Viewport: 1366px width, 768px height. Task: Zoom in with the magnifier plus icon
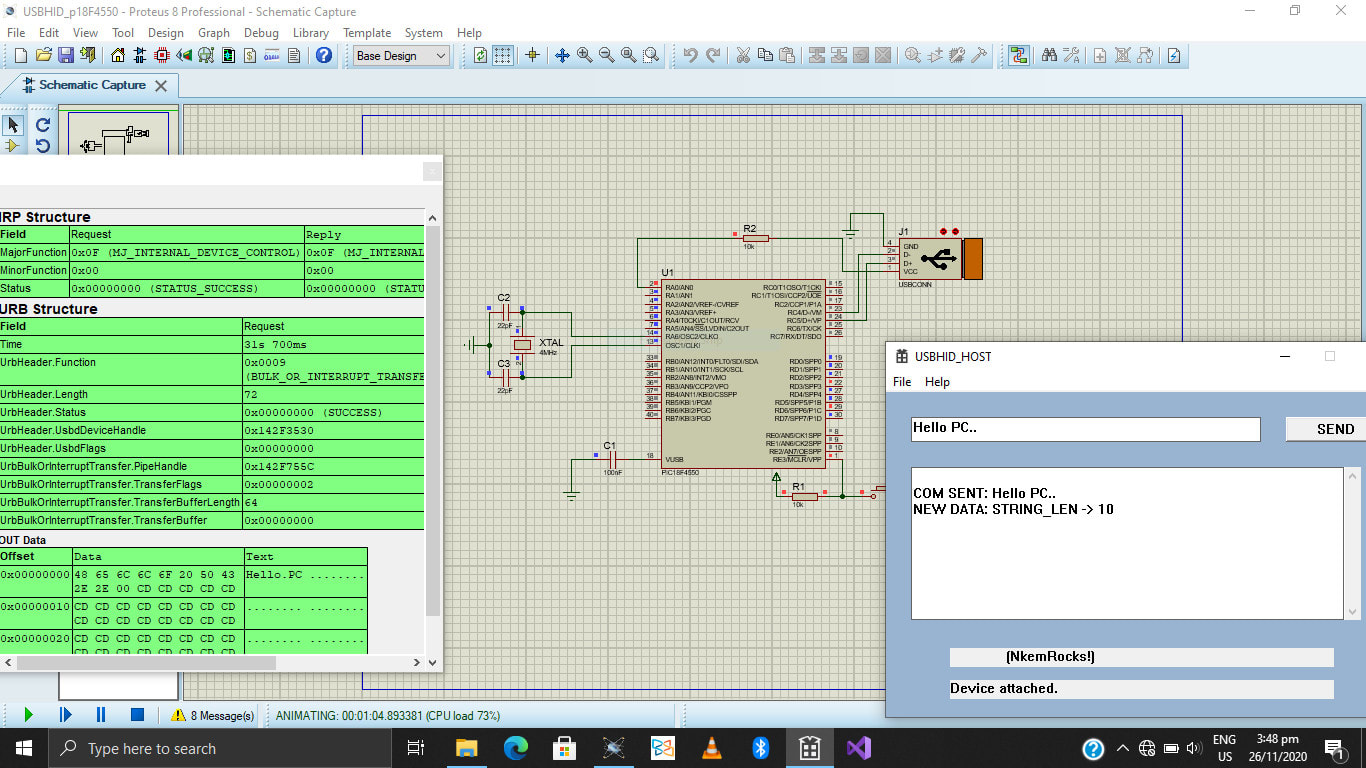pyautogui.click(x=584, y=56)
